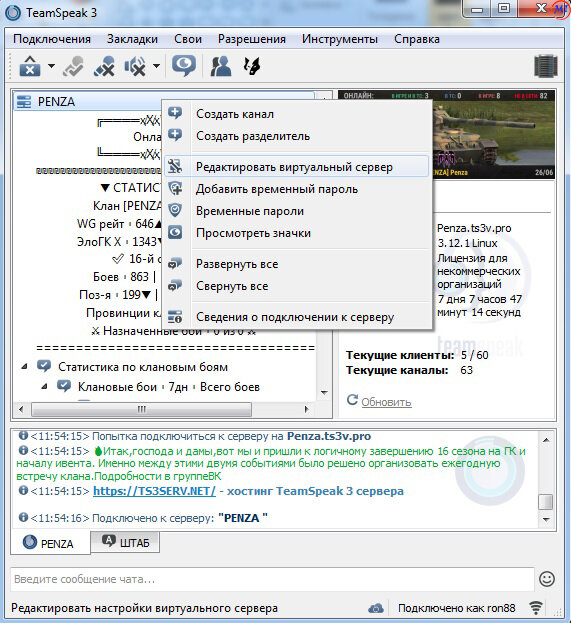Click the Обновить refresh link
571x623 pixels.
pyautogui.click(x=386, y=402)
